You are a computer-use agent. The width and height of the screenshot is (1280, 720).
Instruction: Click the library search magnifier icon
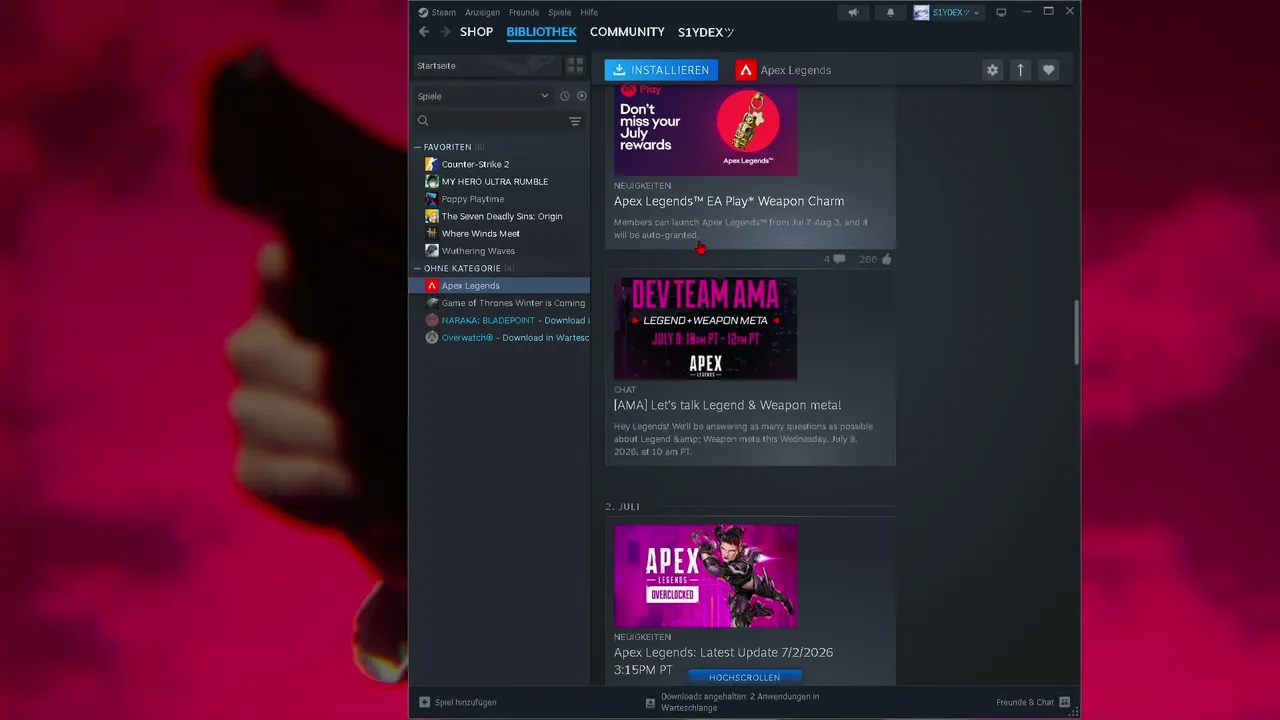[x=423, y=121]
